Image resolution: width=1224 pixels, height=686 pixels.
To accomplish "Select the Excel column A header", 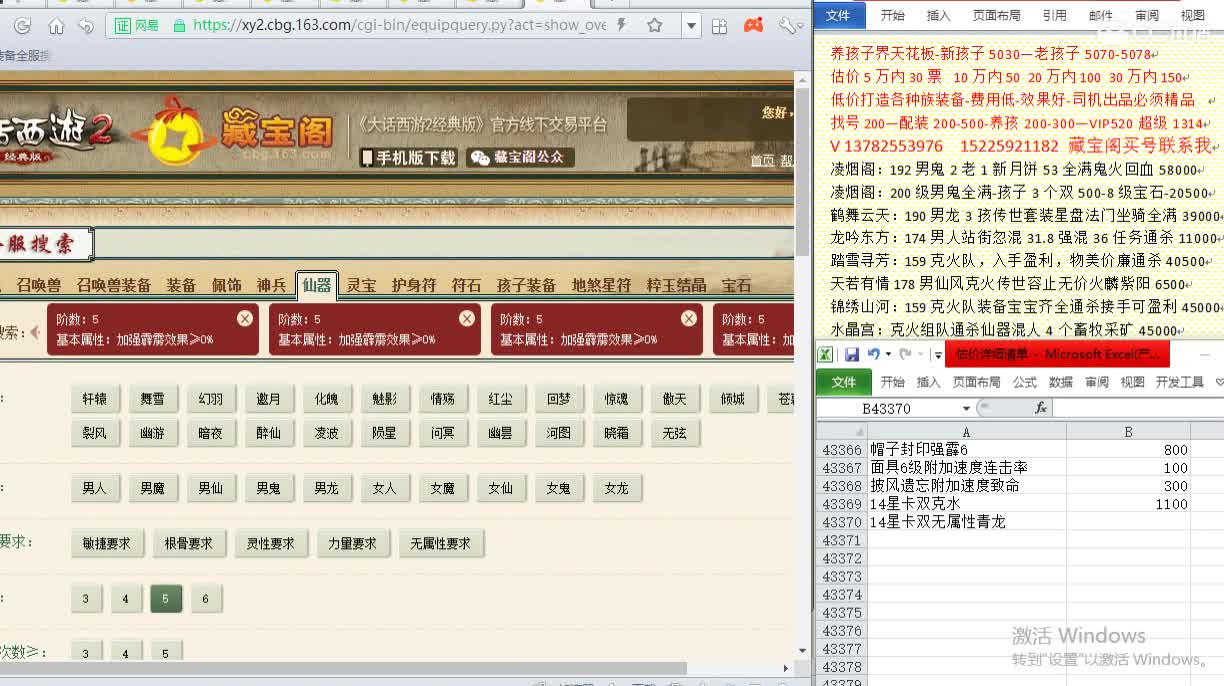I will [966, 431].
